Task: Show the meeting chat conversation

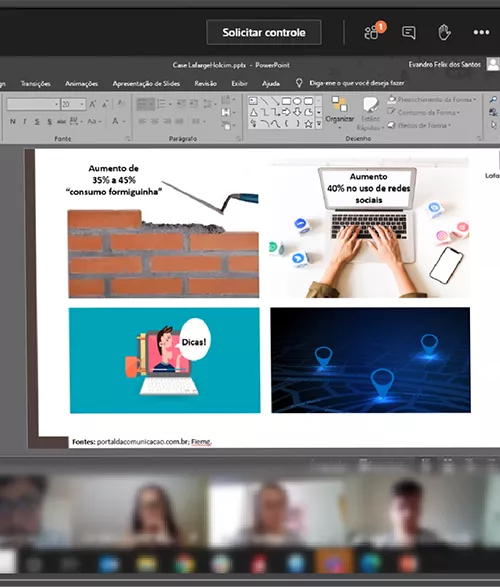Action: pos(408,33)
